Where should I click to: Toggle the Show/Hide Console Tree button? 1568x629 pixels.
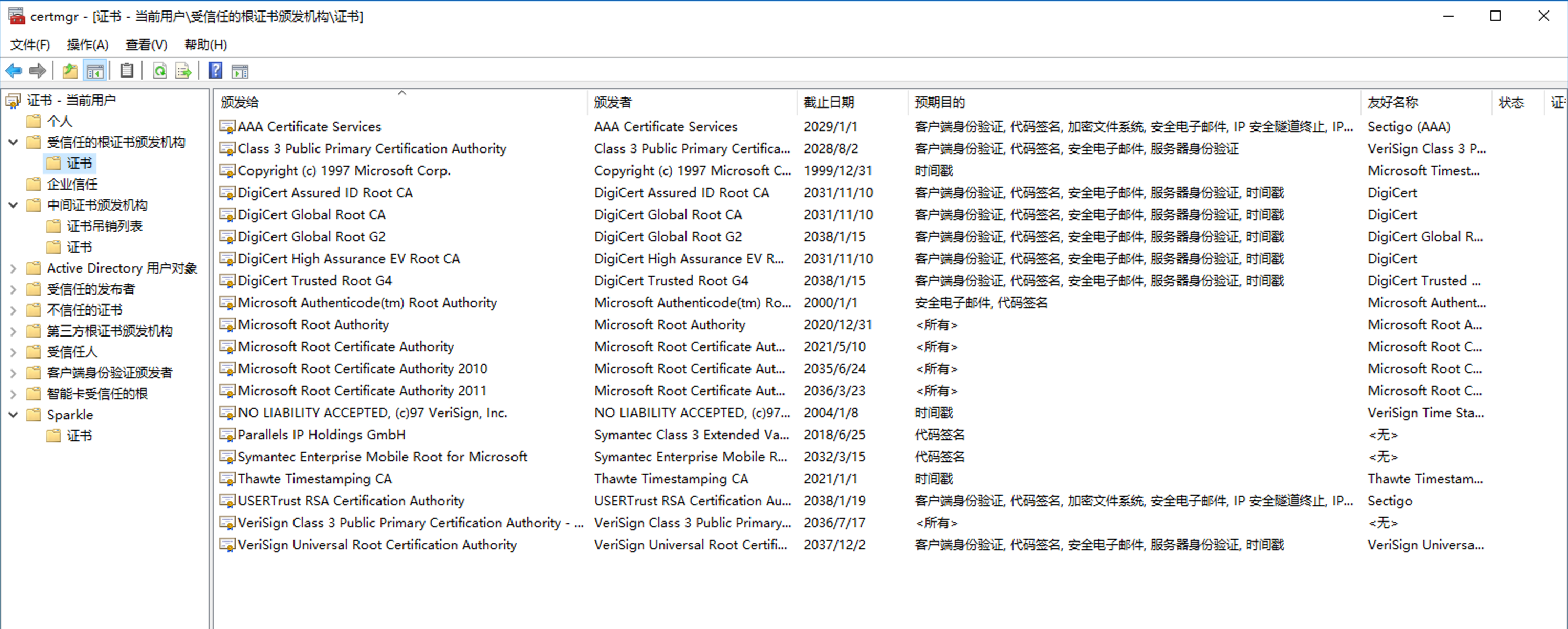(95, 71)
